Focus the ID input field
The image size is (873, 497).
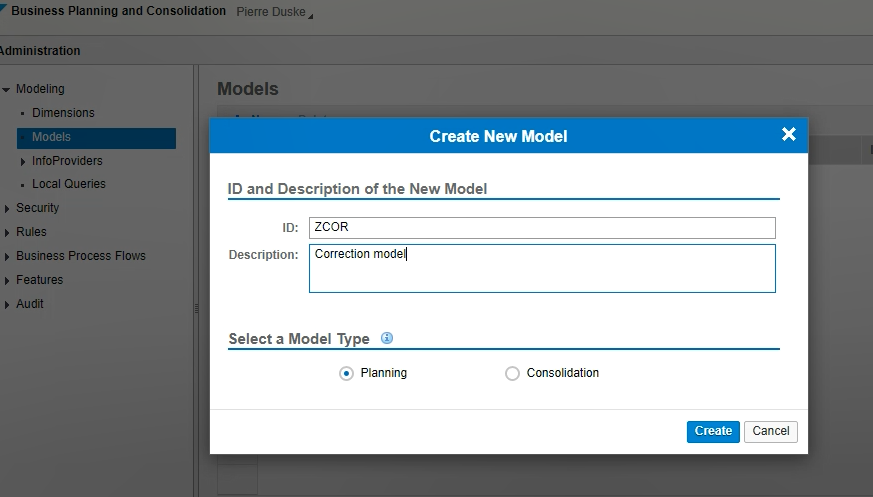coord(542,228)
